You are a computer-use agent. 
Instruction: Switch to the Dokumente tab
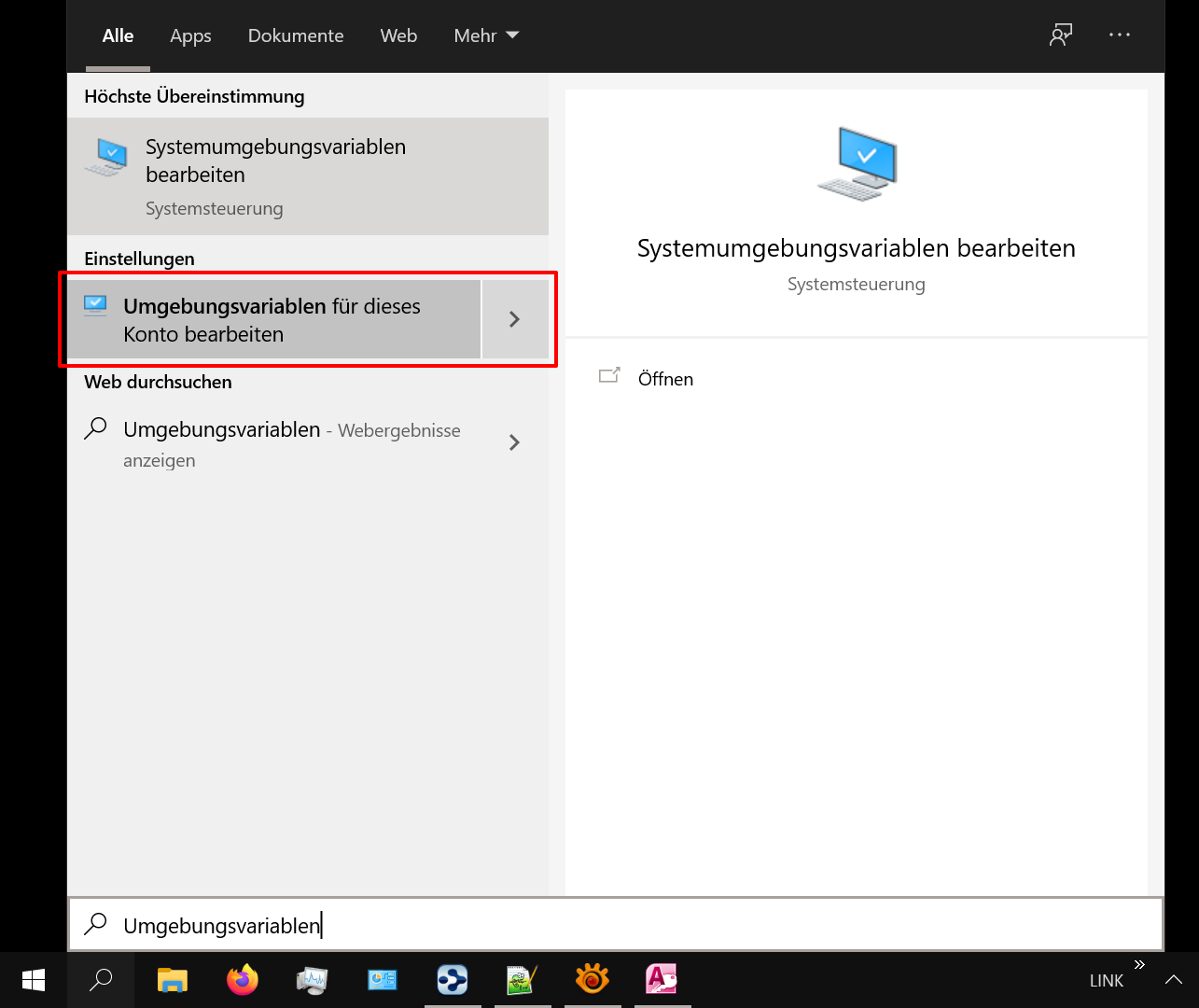click(296, 35)
